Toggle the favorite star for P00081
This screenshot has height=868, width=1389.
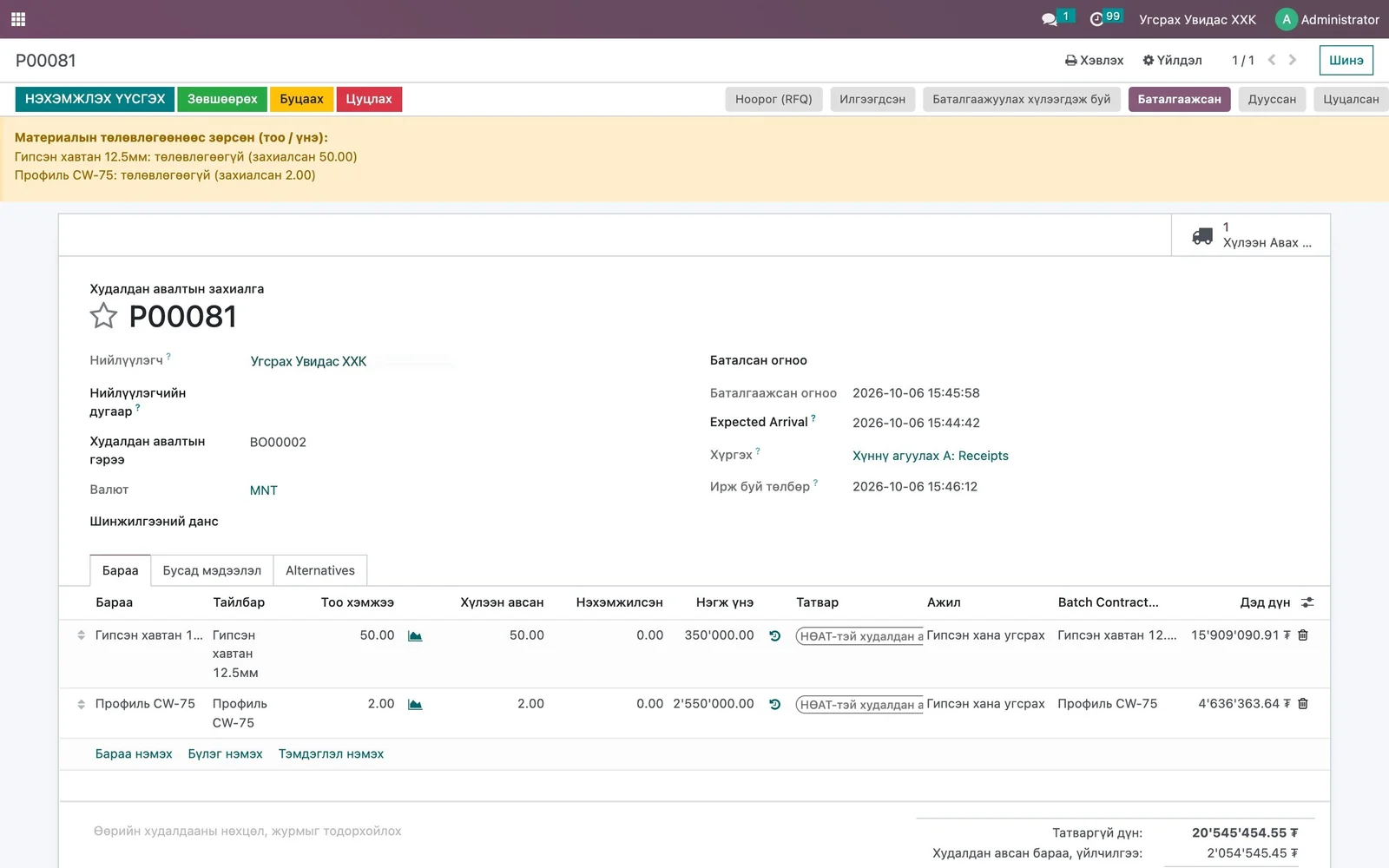tap(103, 316)
